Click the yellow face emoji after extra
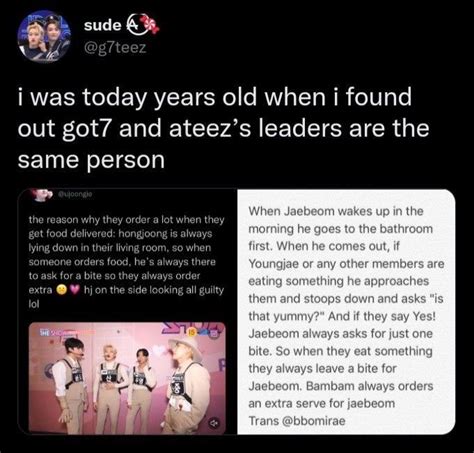Image resolution: width=474 pixels, height=453 pixels. tap(61, 290)
